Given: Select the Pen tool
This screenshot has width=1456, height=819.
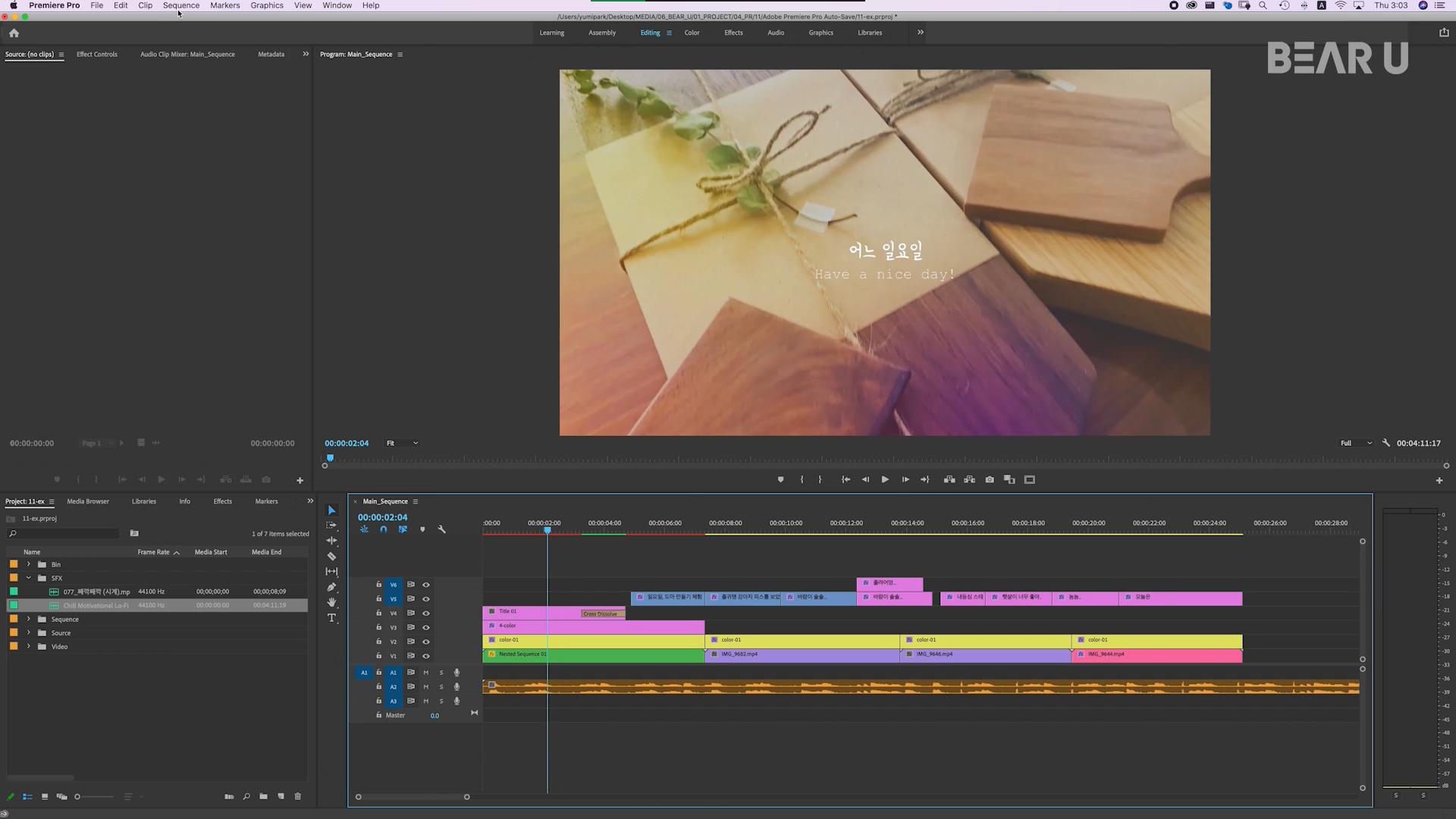Looking at the screenshot, I should (331, 587).
